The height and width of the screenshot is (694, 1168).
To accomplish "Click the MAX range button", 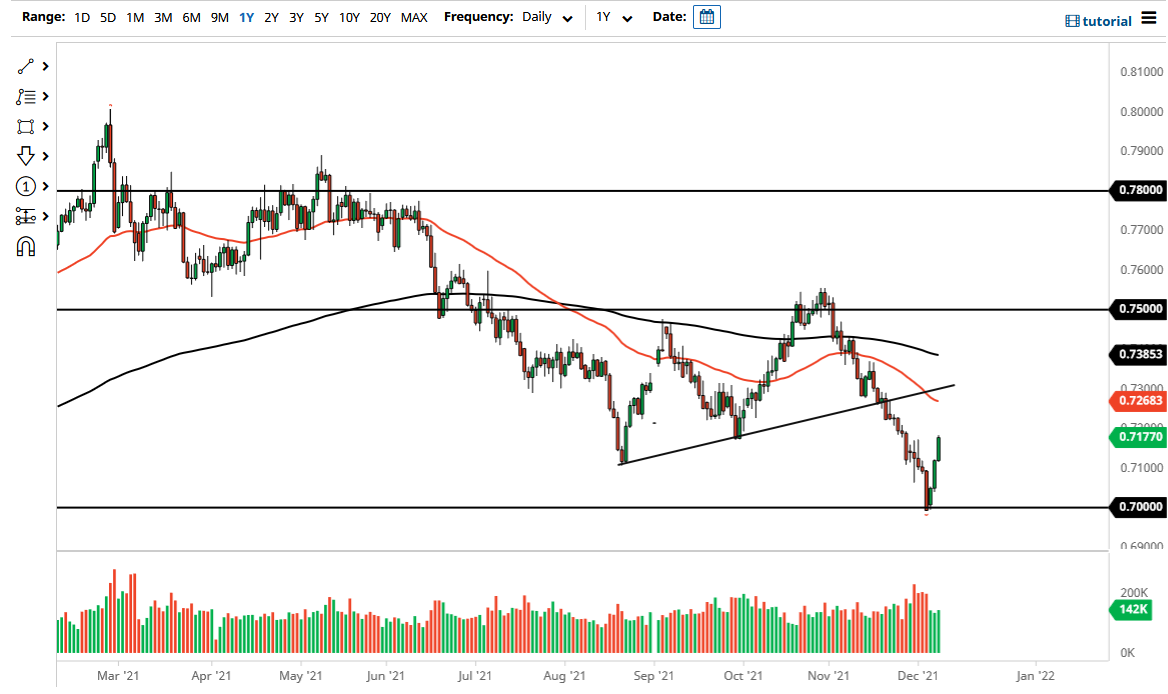I will point(414,17).
